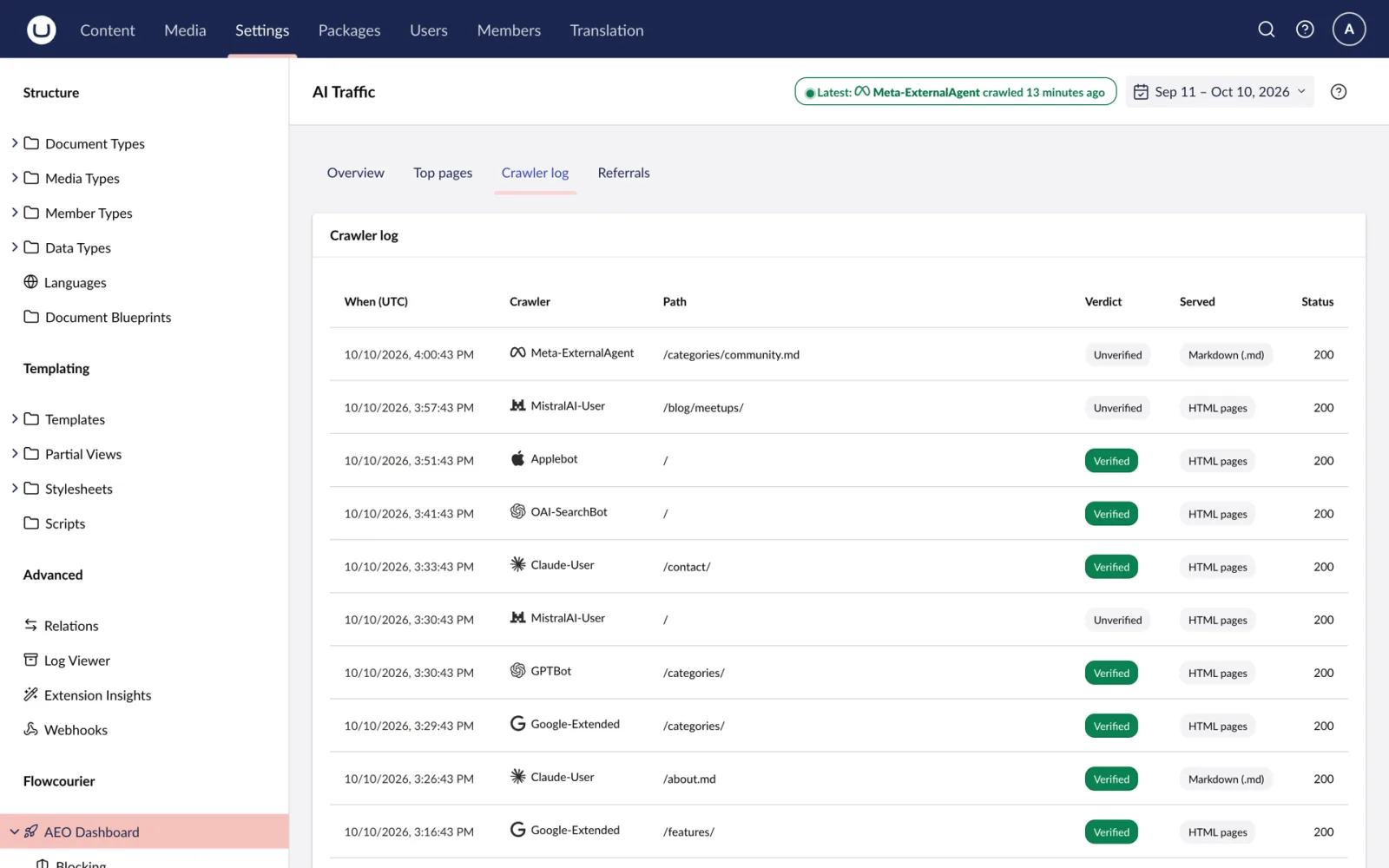The image size is (1389, 868).
Task: Expand the Media Types tree node
Action: 15,177
